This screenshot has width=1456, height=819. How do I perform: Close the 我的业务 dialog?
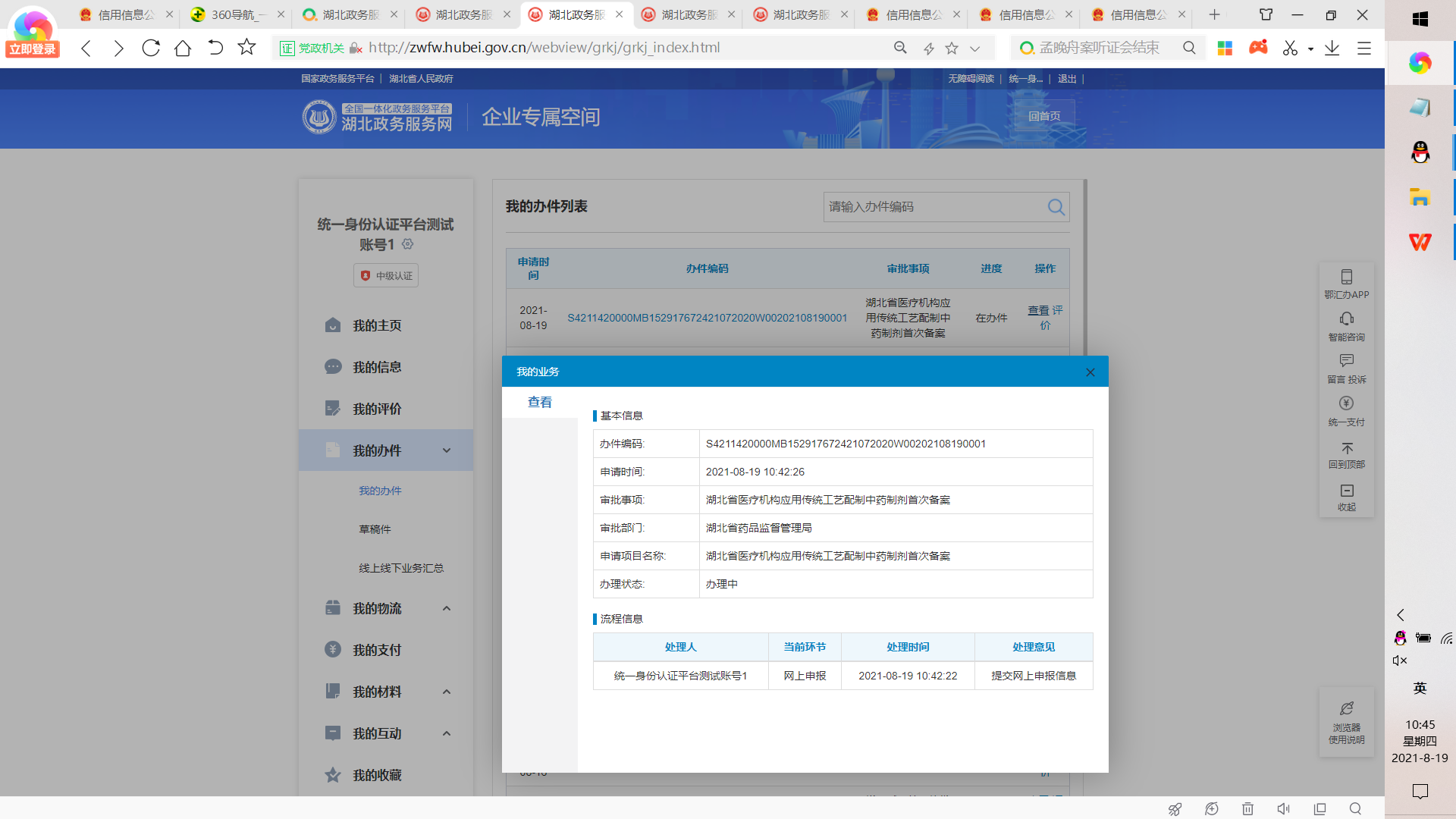(x=1090, y=372)
